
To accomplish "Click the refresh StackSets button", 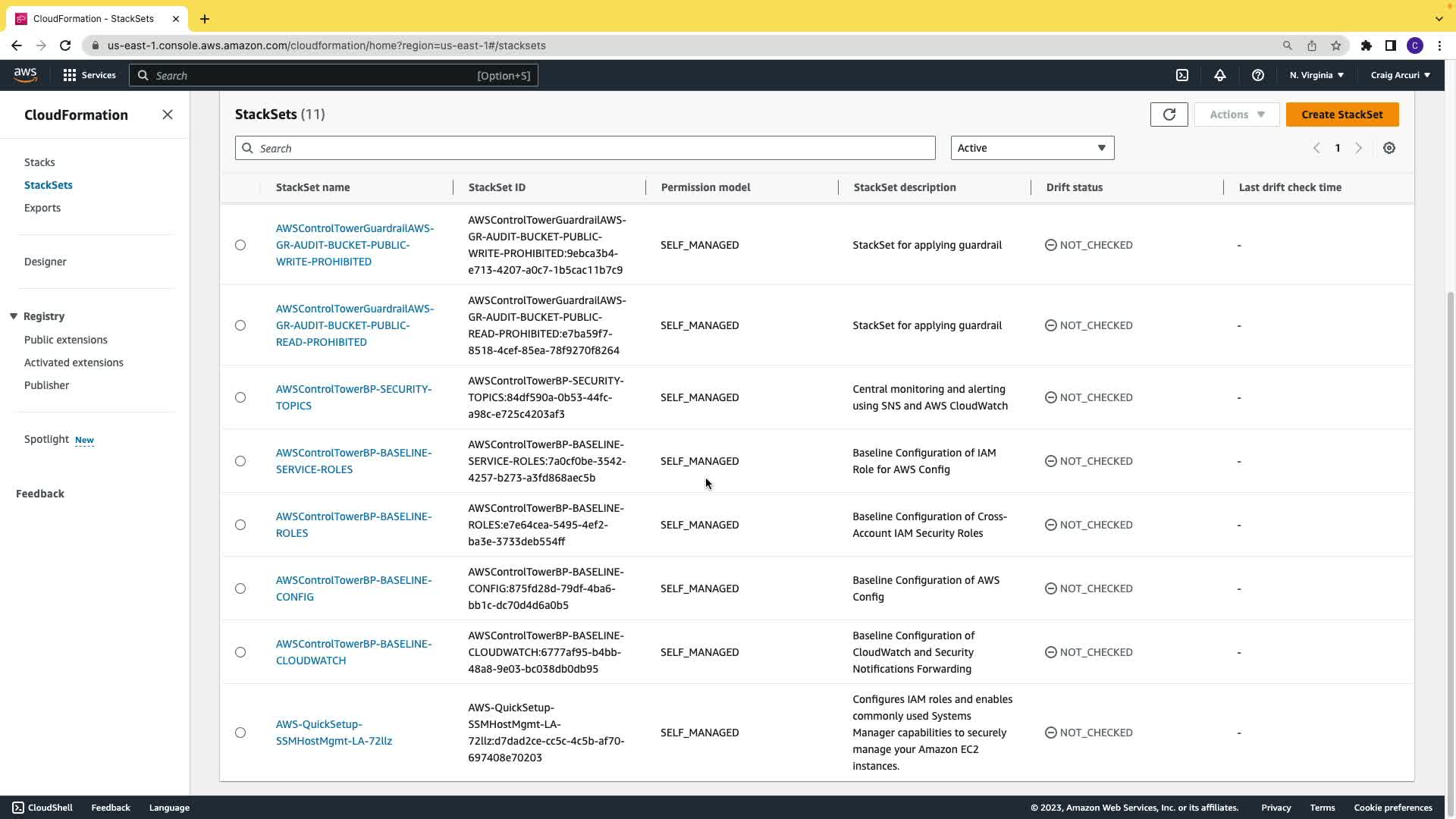I will pos(1169,115).
